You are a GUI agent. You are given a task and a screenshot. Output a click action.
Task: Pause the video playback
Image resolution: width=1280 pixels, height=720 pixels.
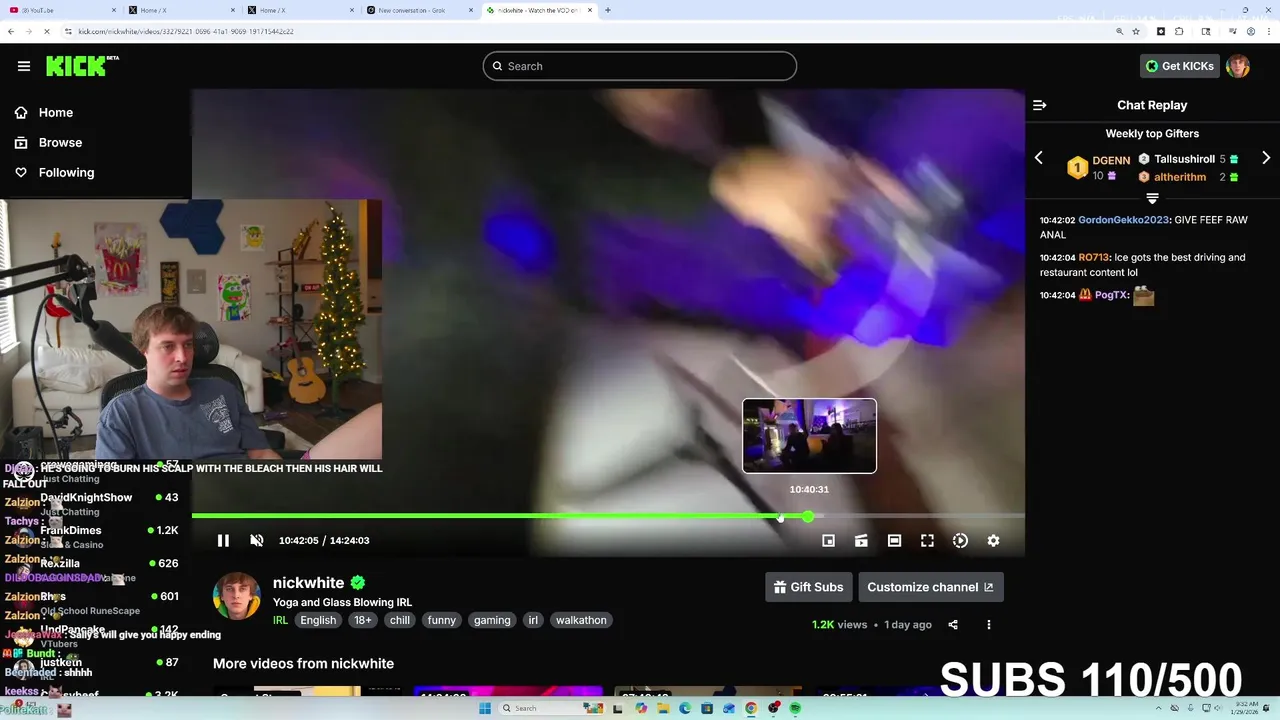[x=223, y=540]
